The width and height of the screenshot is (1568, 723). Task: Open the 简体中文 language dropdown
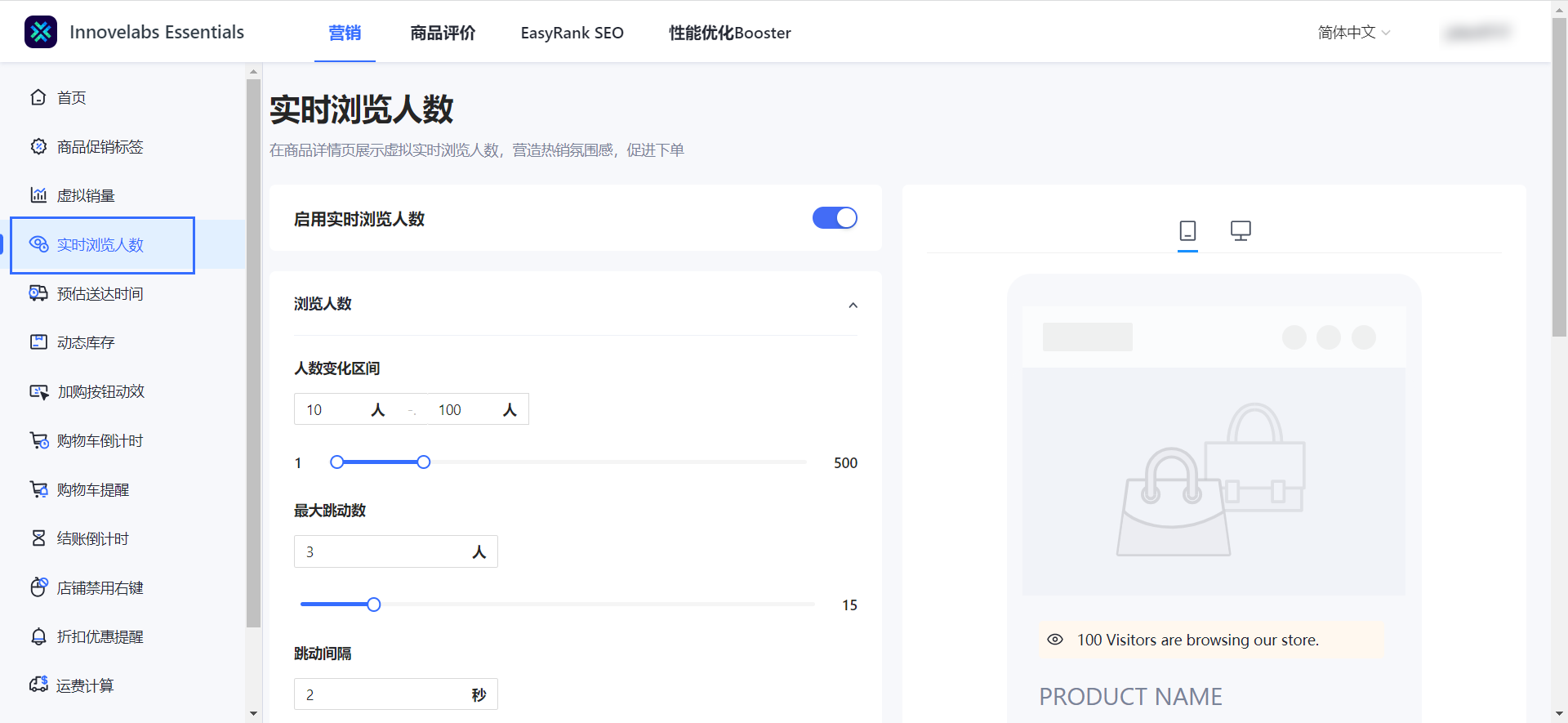[x=1353, y=33]
